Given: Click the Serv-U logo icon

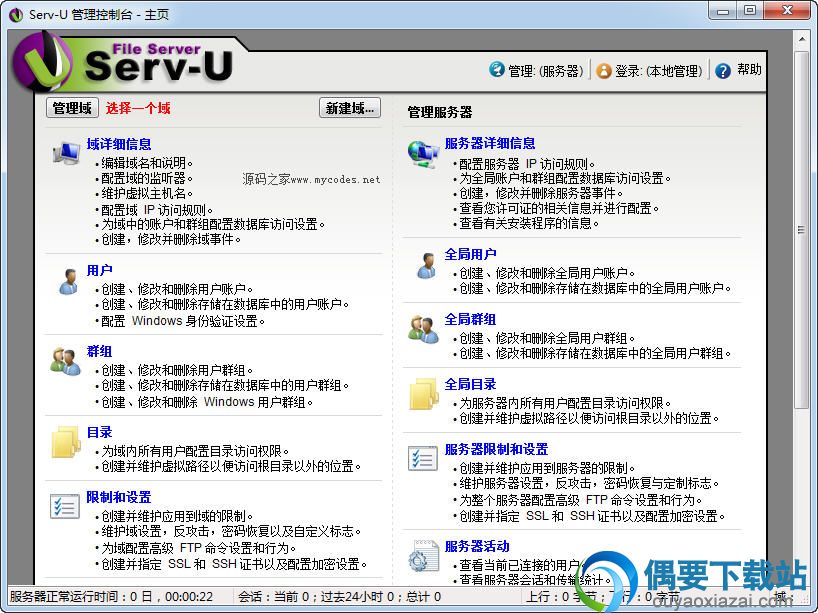Looking at the screenshot, I should coord(42,62).
